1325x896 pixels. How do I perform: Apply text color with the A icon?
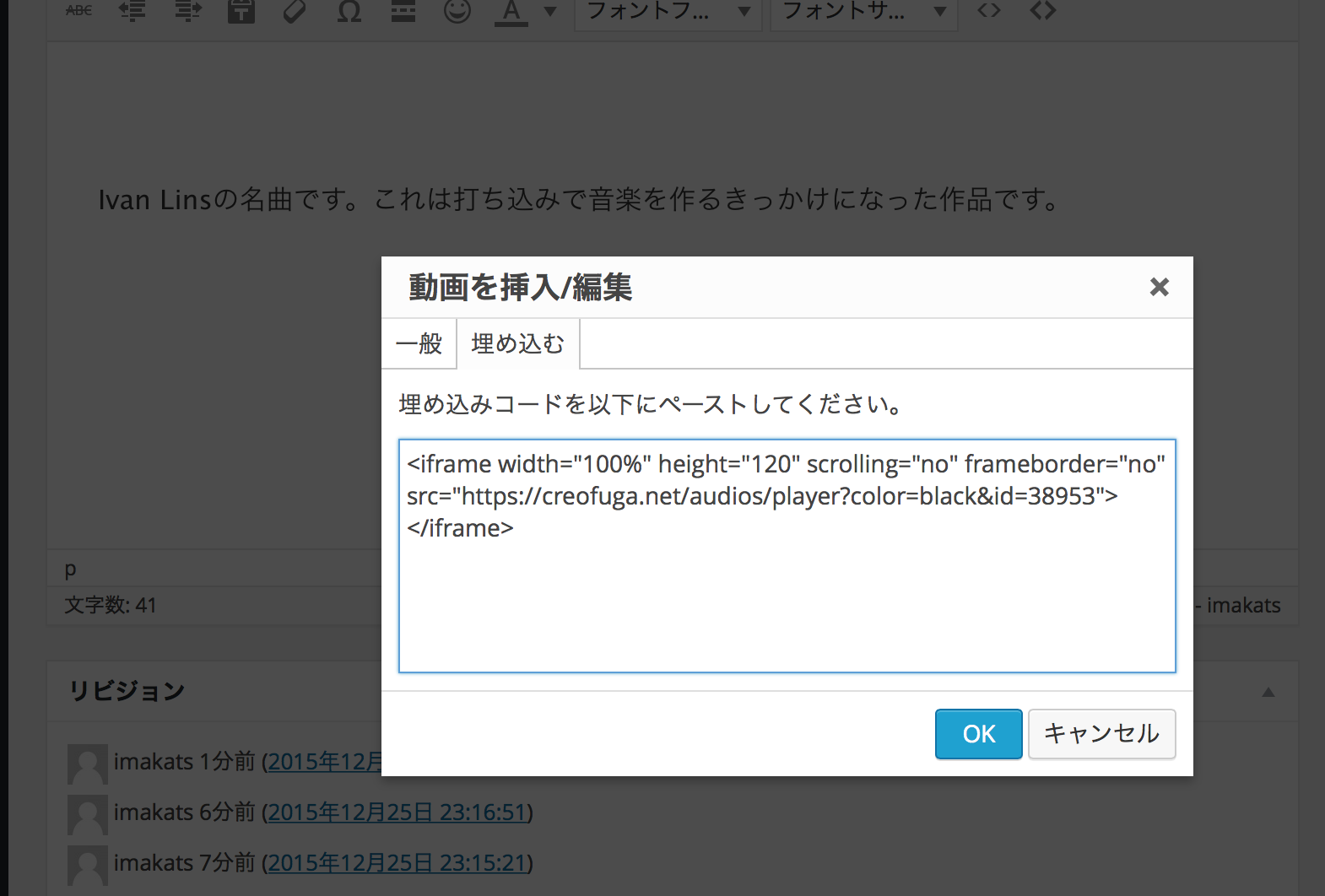[511, 12]
